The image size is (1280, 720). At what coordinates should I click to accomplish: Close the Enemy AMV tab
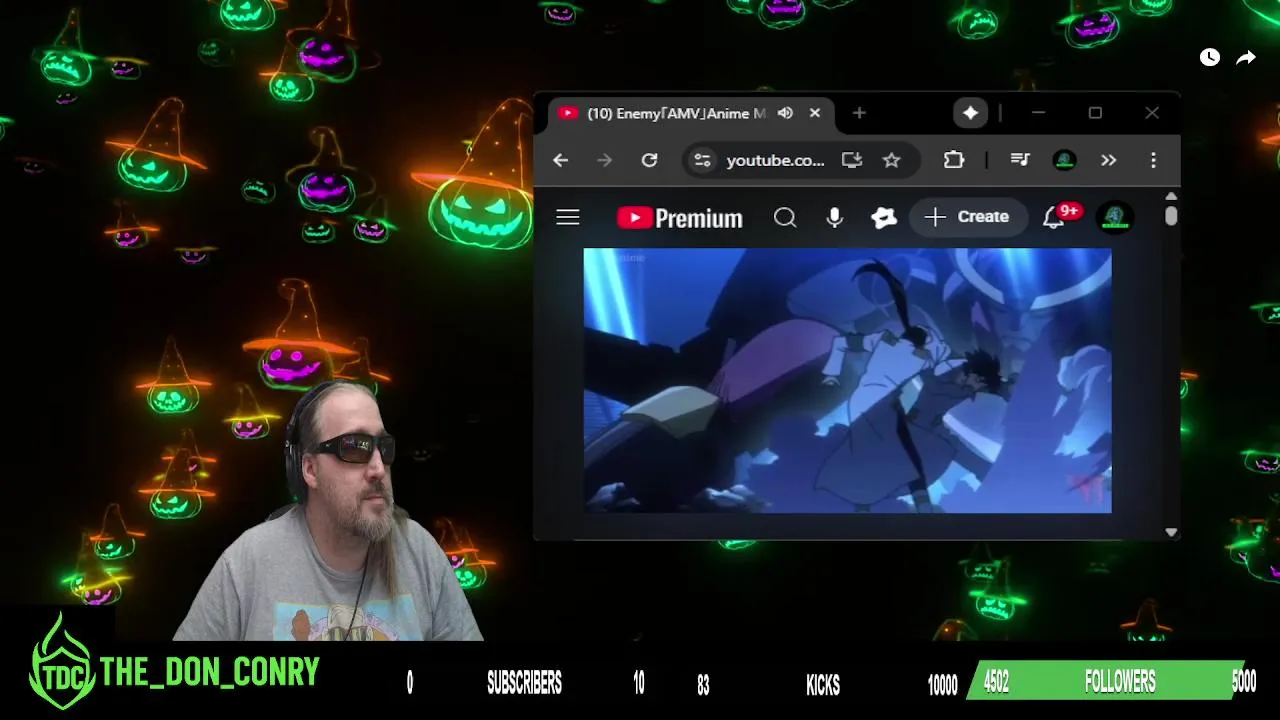[x=815, y=113]
